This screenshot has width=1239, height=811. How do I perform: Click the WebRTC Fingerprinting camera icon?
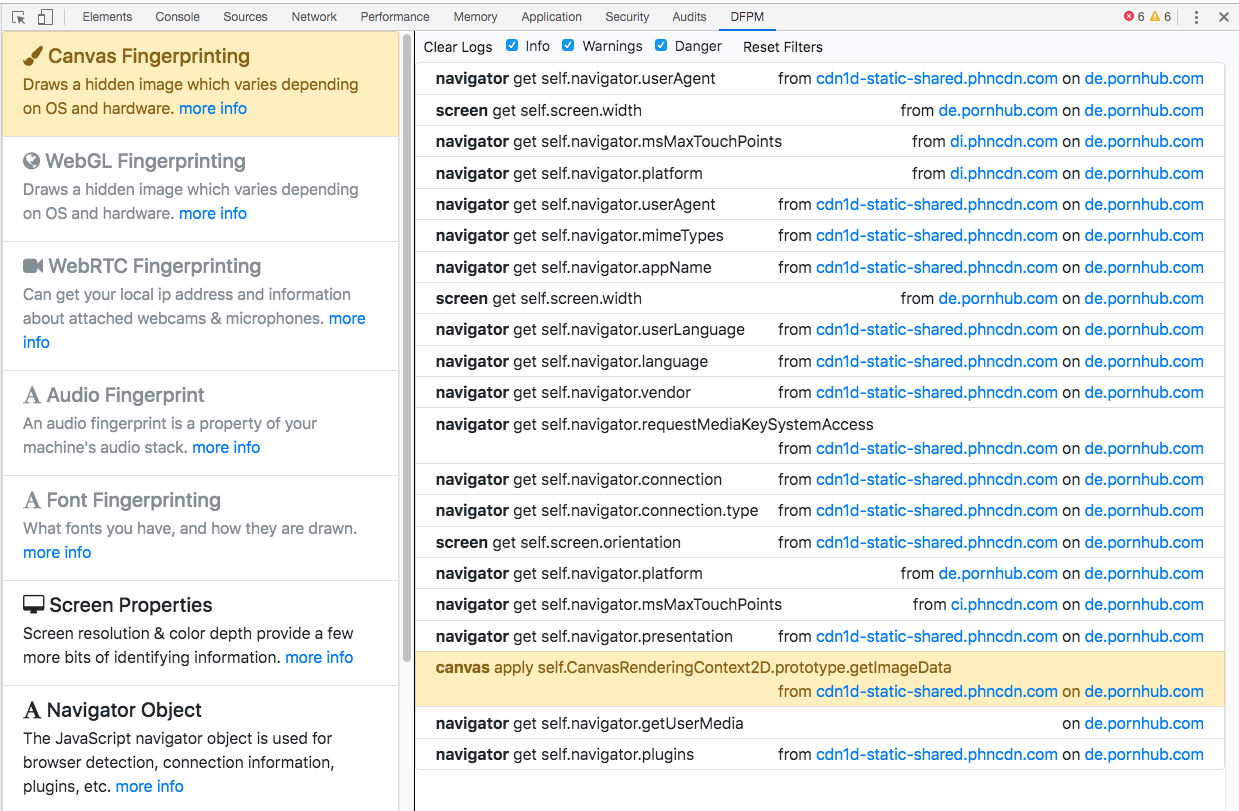coord(33,266)
